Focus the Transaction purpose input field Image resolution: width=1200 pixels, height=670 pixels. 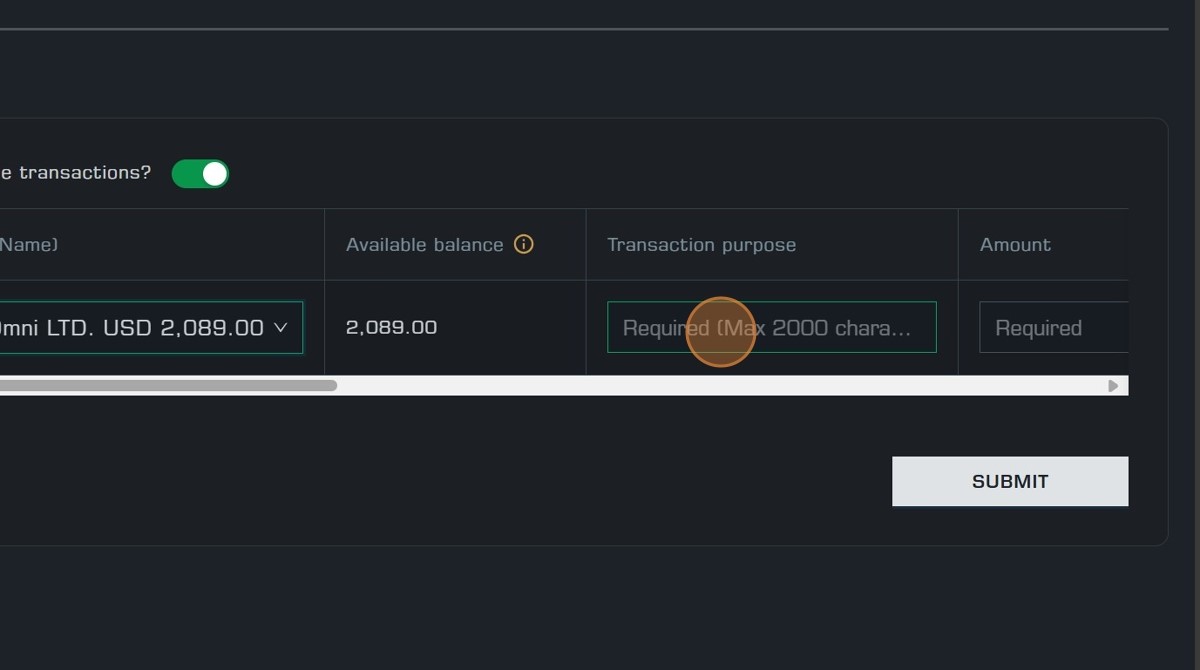(771, 328)
